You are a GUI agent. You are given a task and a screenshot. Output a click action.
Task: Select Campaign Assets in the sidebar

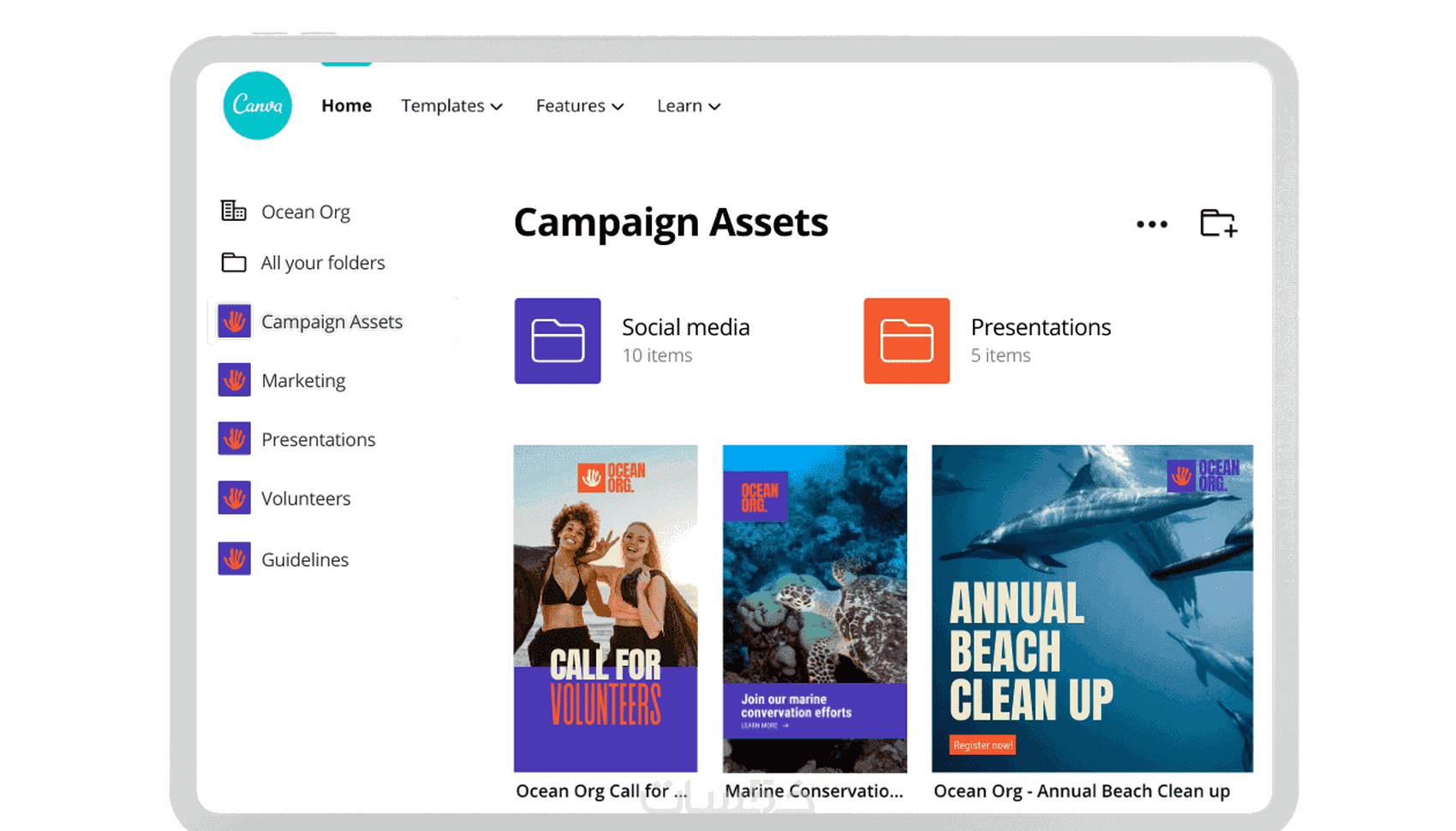pyautogui.click(x=331, y=321)
